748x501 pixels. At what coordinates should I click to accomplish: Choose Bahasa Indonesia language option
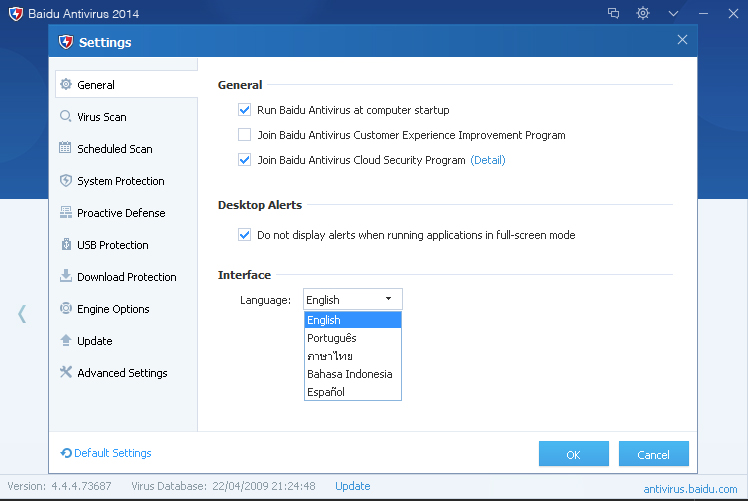pos(349,374)
